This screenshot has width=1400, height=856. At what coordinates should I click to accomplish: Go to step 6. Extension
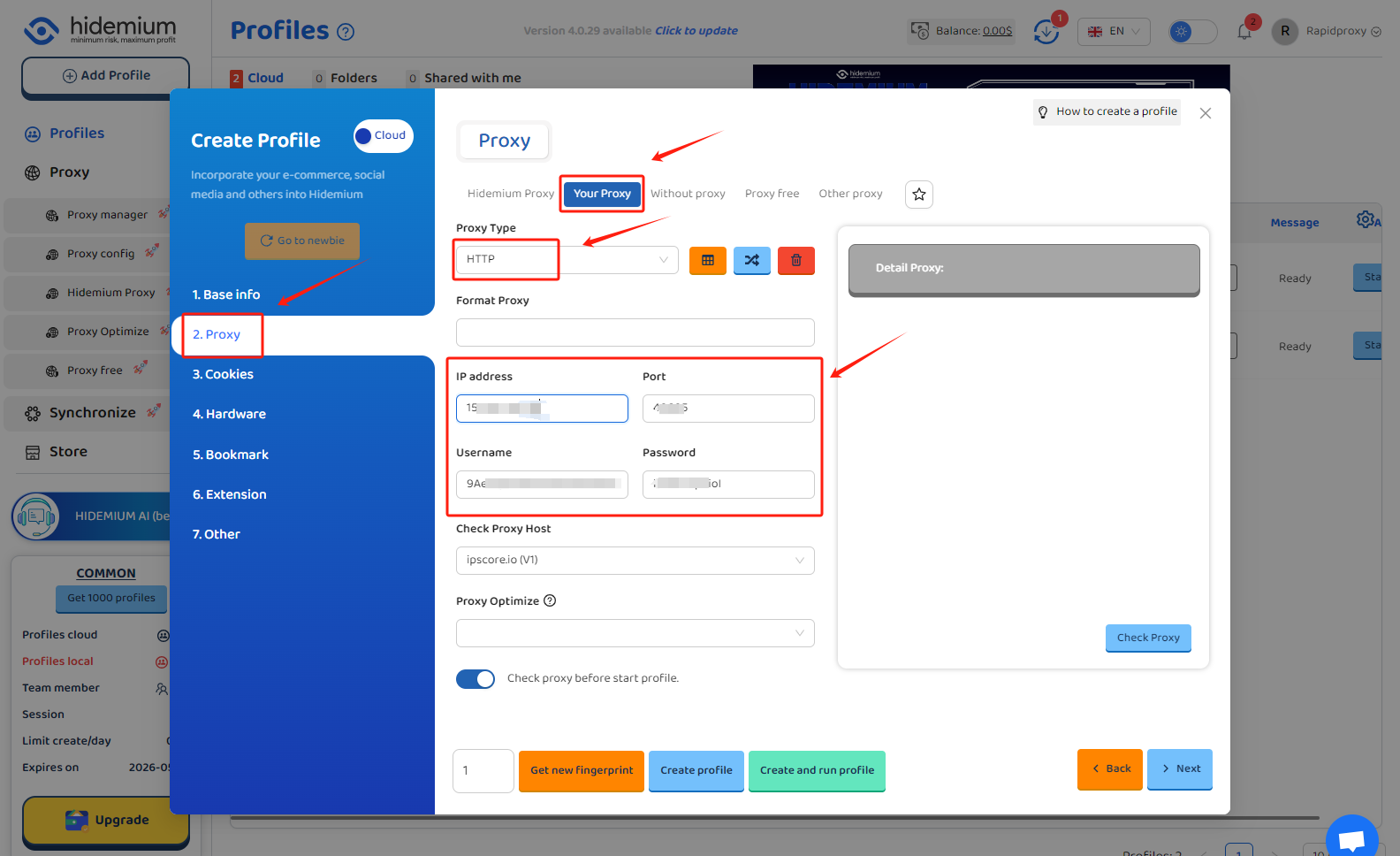coord(230,494)
